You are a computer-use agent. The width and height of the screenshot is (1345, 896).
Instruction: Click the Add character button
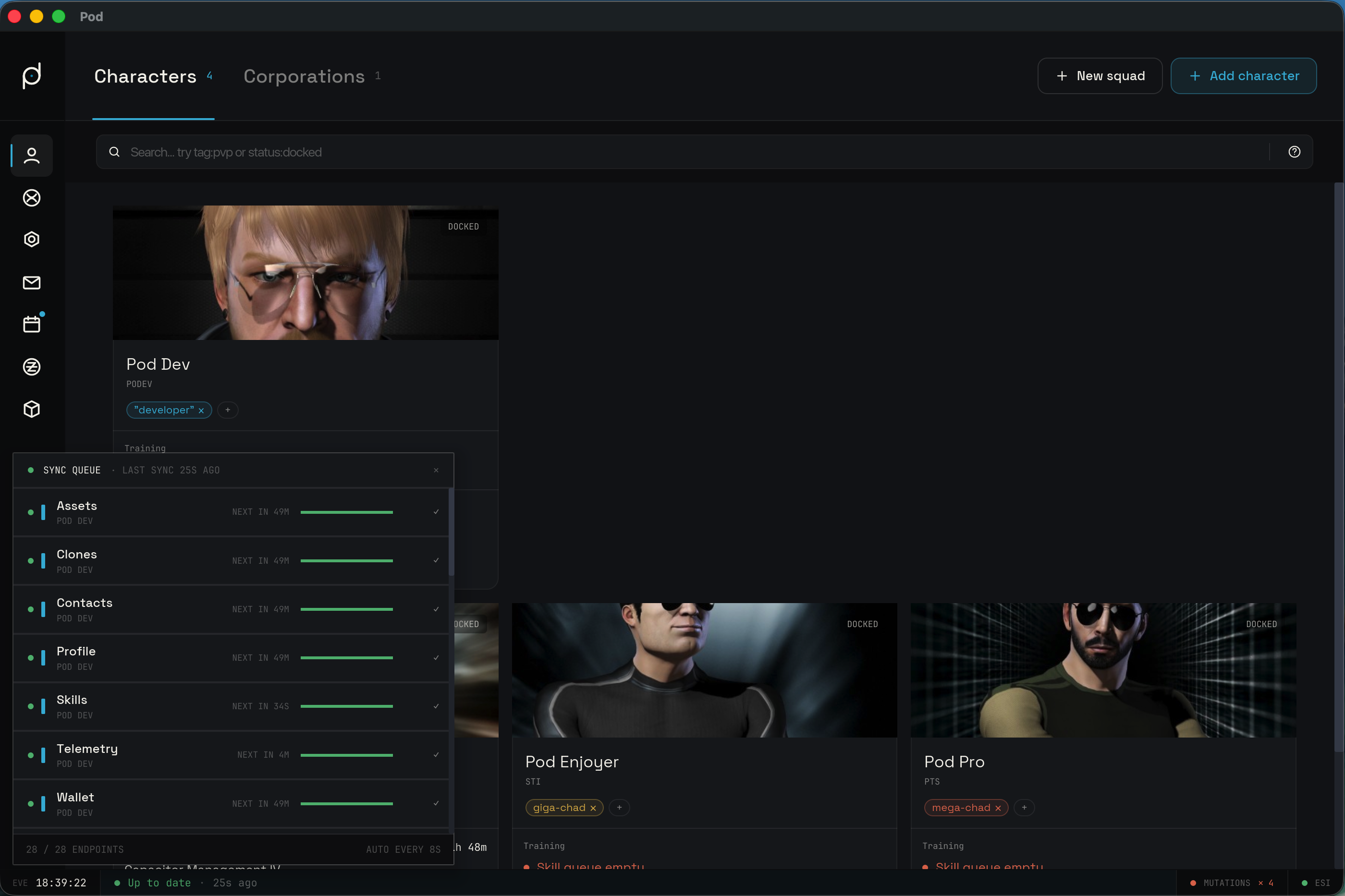point(1243,76)
